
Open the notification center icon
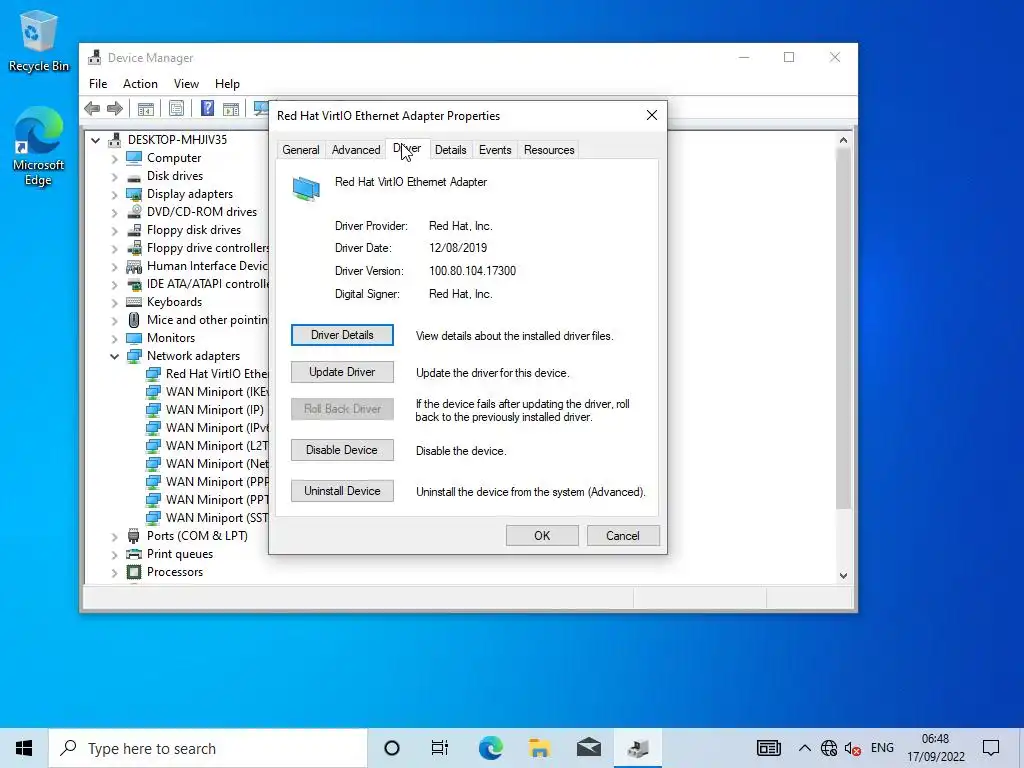click(x=991, y=748)
